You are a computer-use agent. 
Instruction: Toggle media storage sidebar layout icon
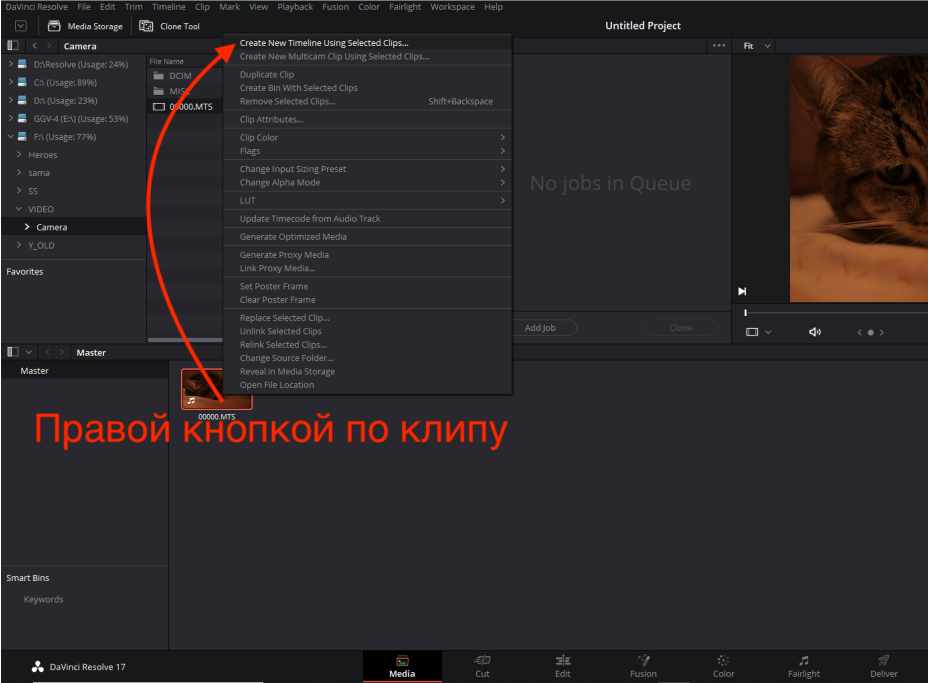pos(12,46)
